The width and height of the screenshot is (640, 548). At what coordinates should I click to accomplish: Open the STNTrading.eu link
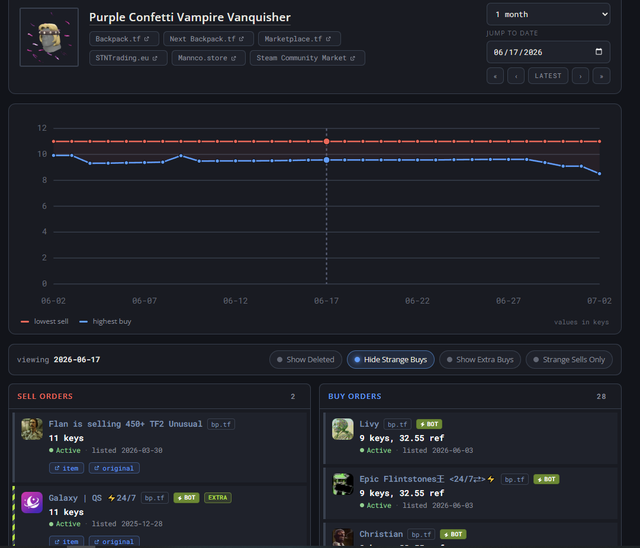tap(128, 58)
